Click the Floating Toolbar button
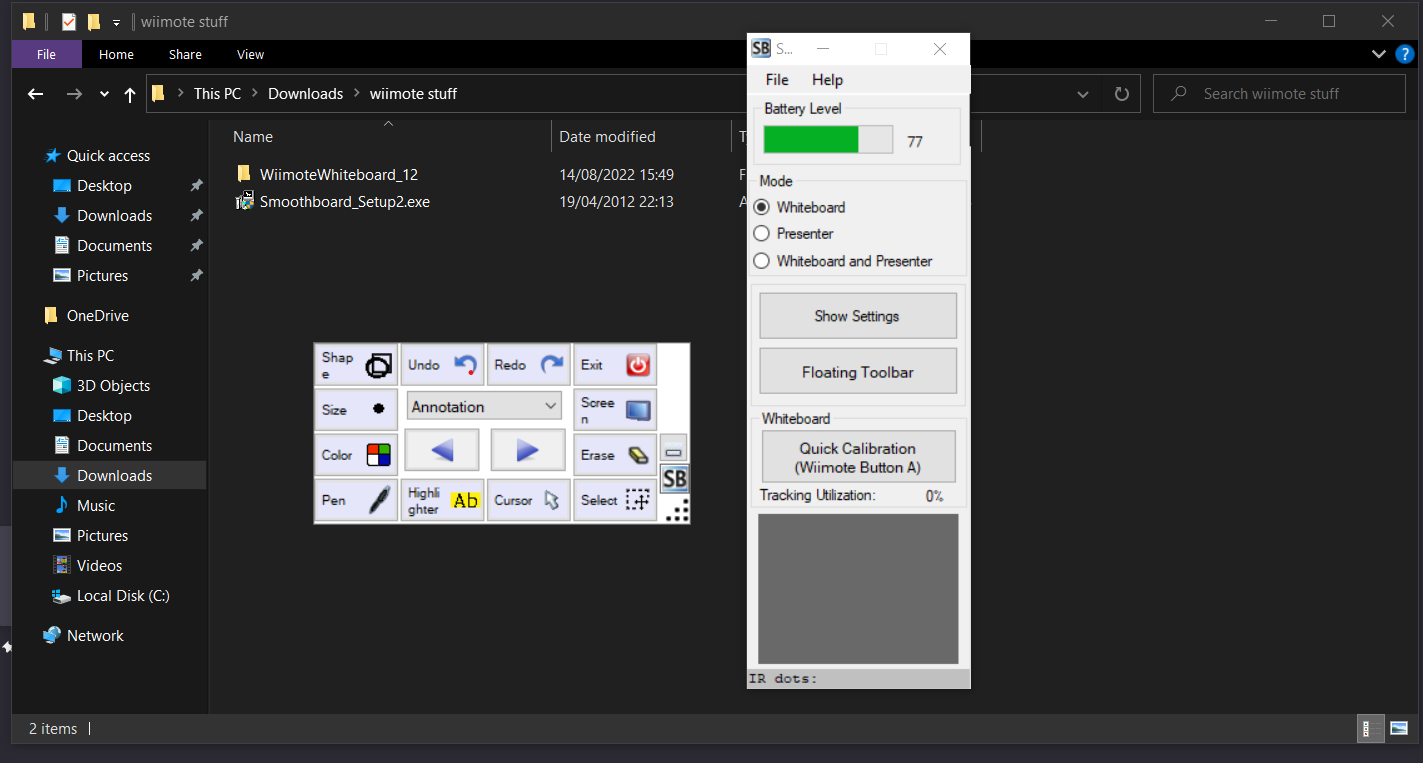This screenshot has width=1423, height=763. pyautogui.click(x=858, y=371)
